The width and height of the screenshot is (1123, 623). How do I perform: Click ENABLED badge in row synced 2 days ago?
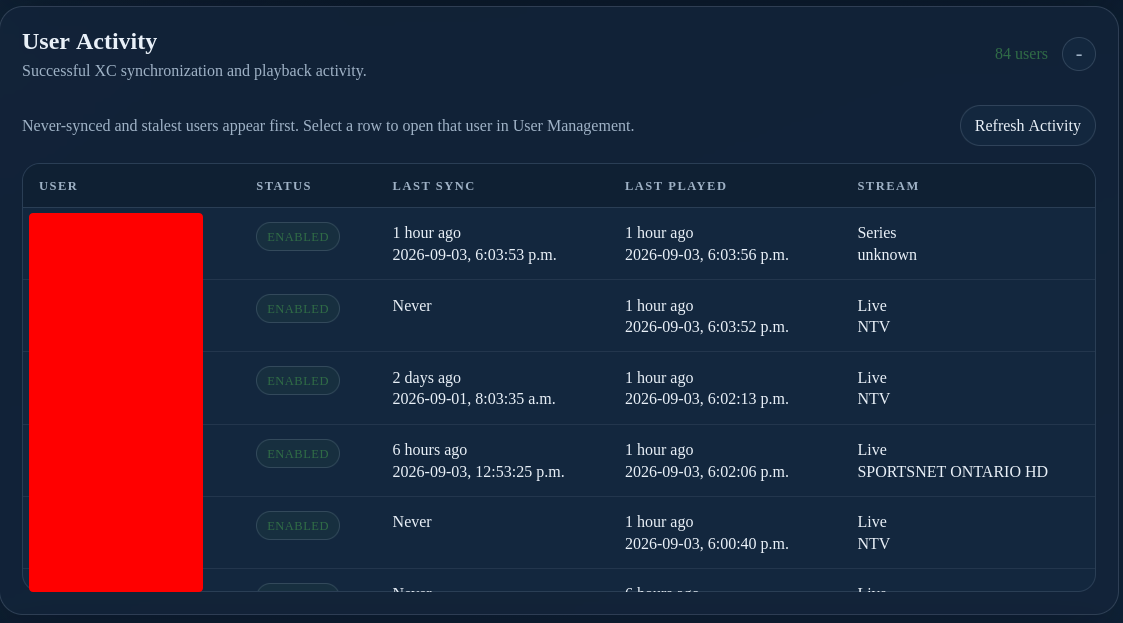[x=298, y=381]
